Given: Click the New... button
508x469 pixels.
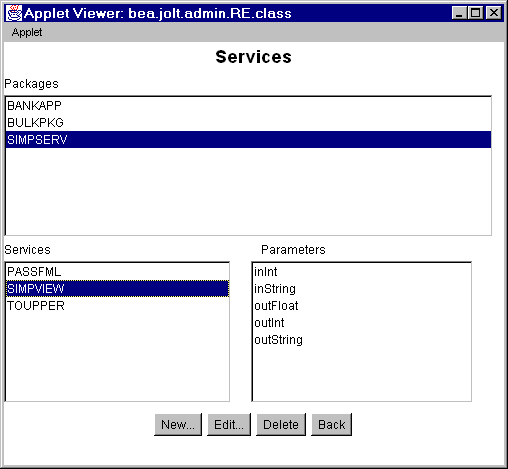Looking at the screenshot, I should pyautogui.click(x=178, y=424).
